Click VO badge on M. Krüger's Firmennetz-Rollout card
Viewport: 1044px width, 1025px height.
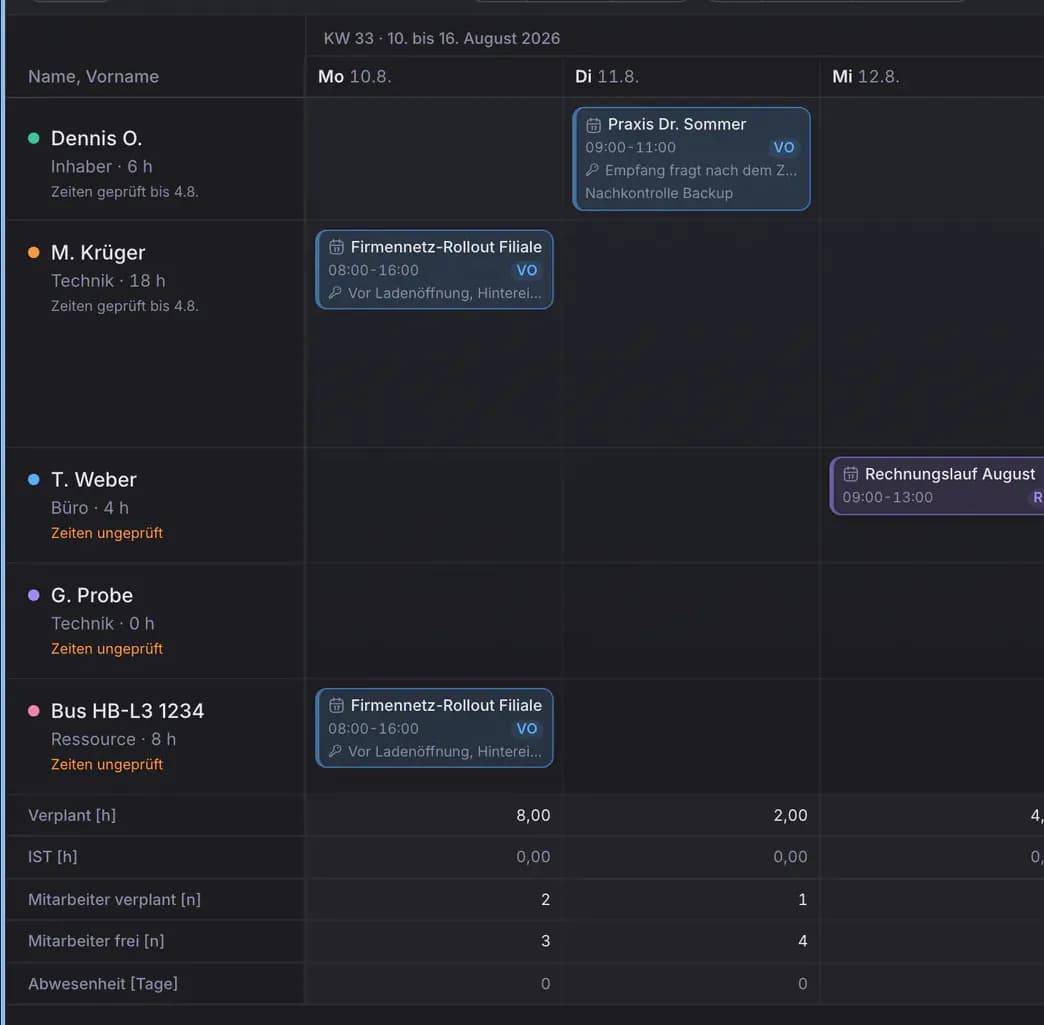(527, 270)
